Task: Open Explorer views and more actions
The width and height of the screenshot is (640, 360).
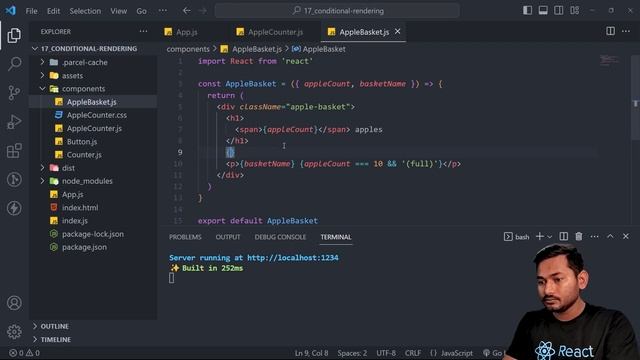Action: click(143, 31)
